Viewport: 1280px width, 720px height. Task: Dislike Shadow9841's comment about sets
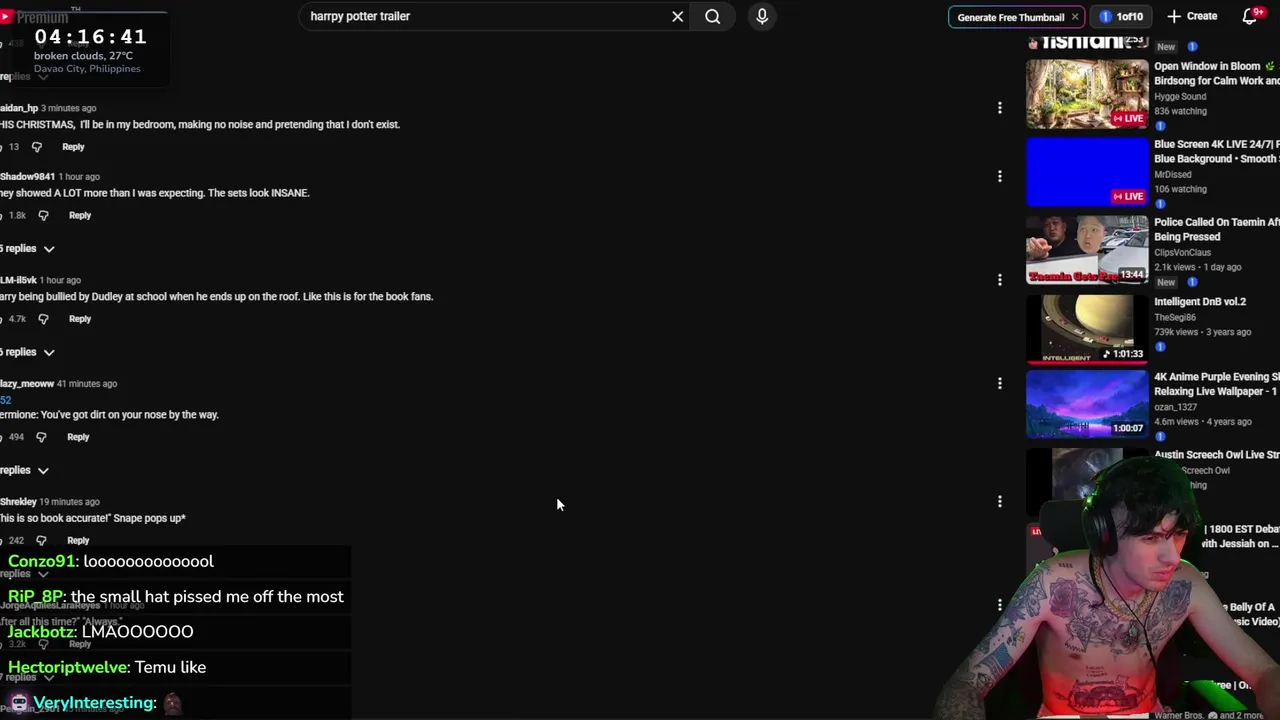point(43,215)
